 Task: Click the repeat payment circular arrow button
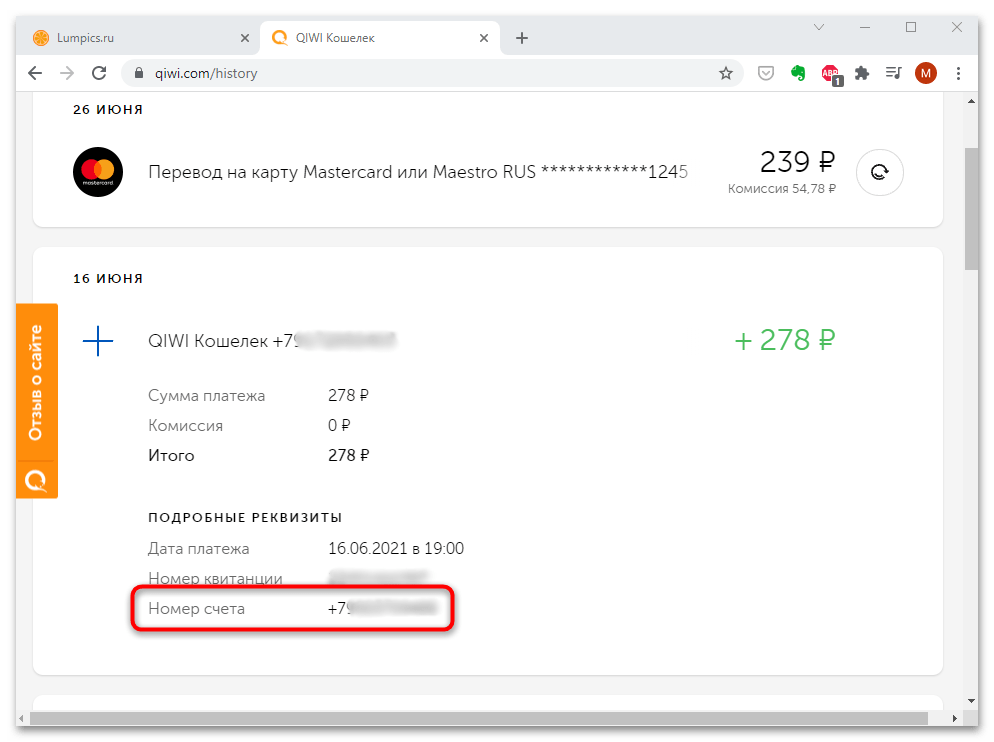click(x=880, y=172)
